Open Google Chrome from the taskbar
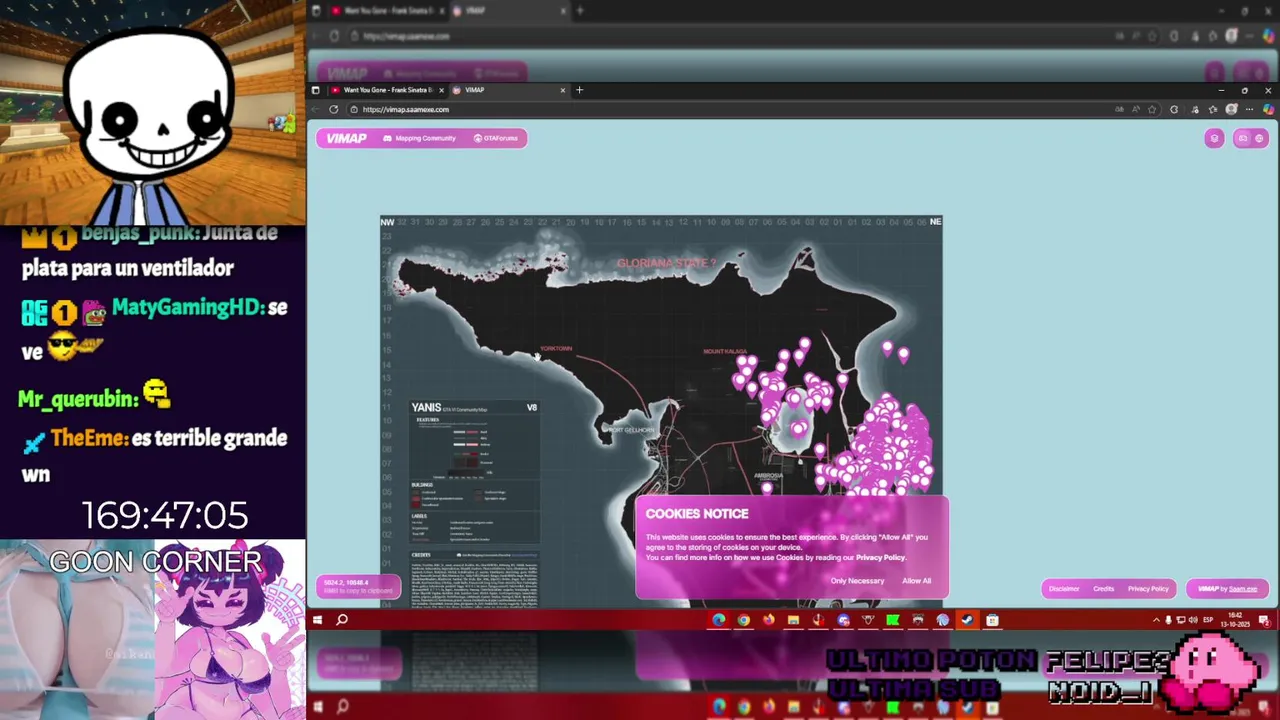This screenshot has width=1280, height=720. point(743,620)
